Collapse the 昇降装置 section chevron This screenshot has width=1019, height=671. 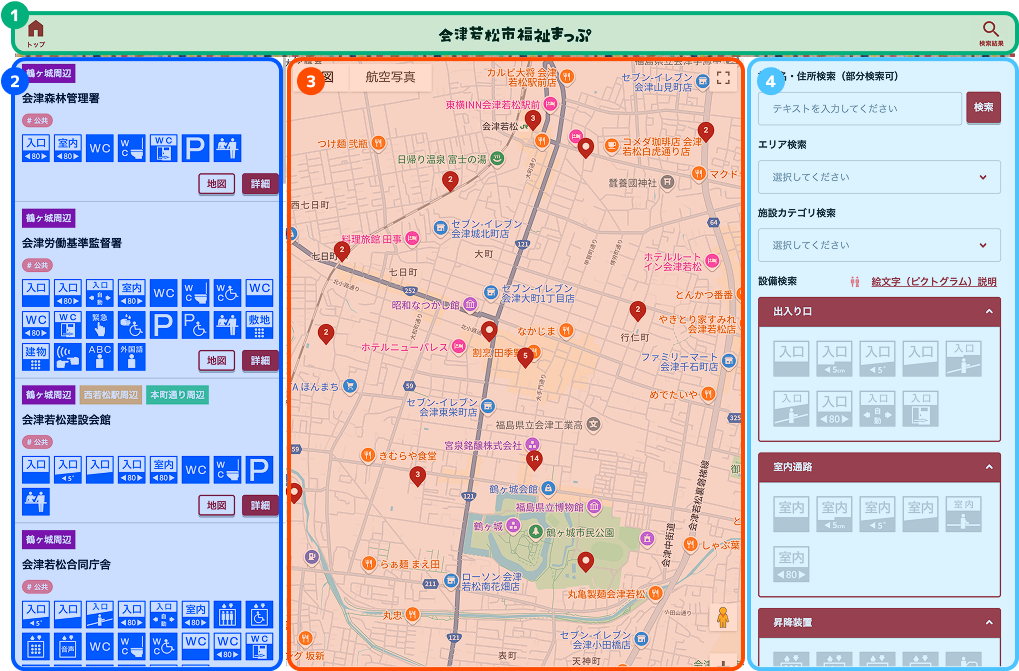coord(988,622)
